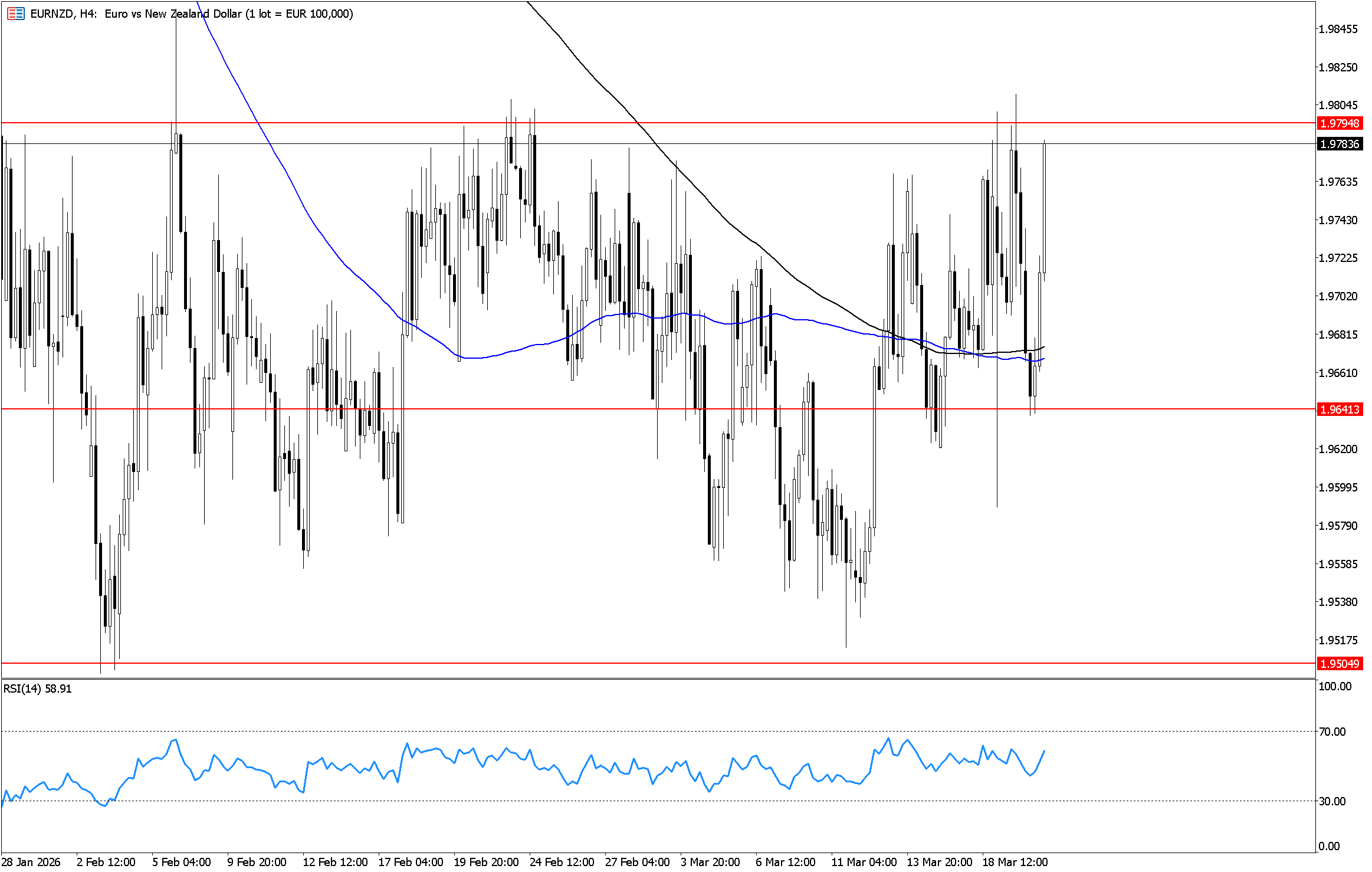The height and width of the screenshot is (872, 1372).
Task: Click the RSI(14) 58.91 indicator label
Action: click(x=38, y=689)
